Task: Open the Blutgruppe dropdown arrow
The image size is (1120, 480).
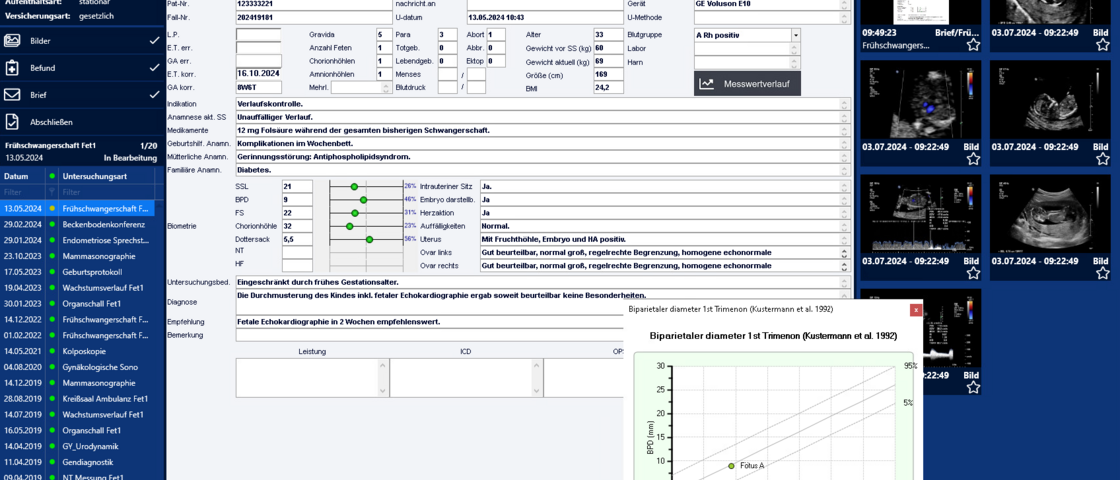Action: [796, 35]
